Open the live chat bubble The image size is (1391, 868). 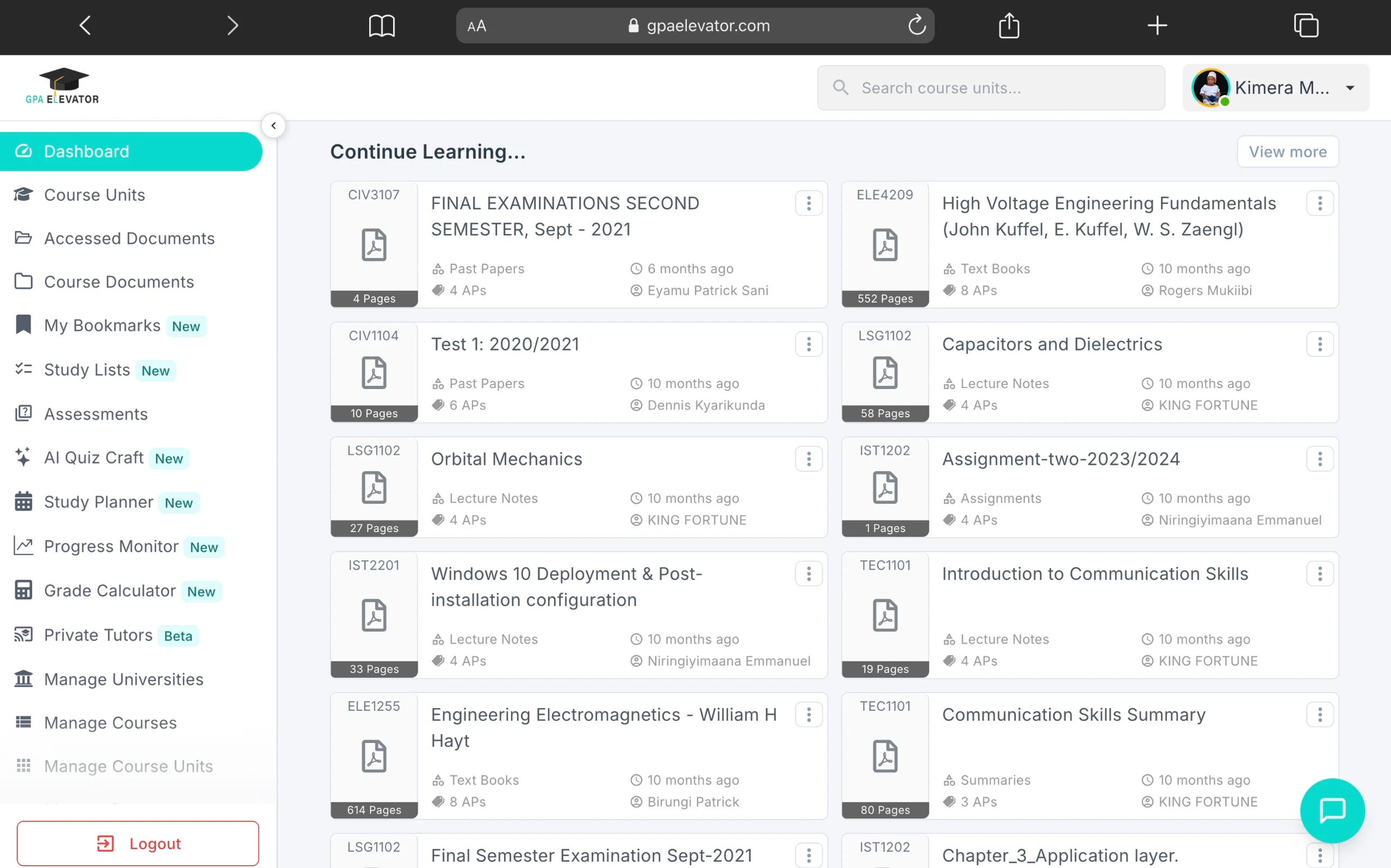(1332, 811)
